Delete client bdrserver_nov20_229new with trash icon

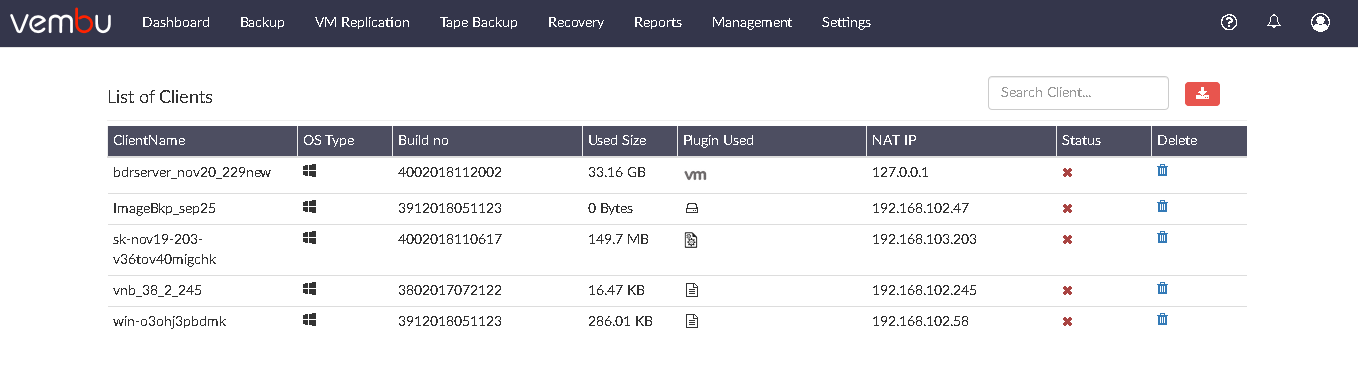[x=1162, y=171]
